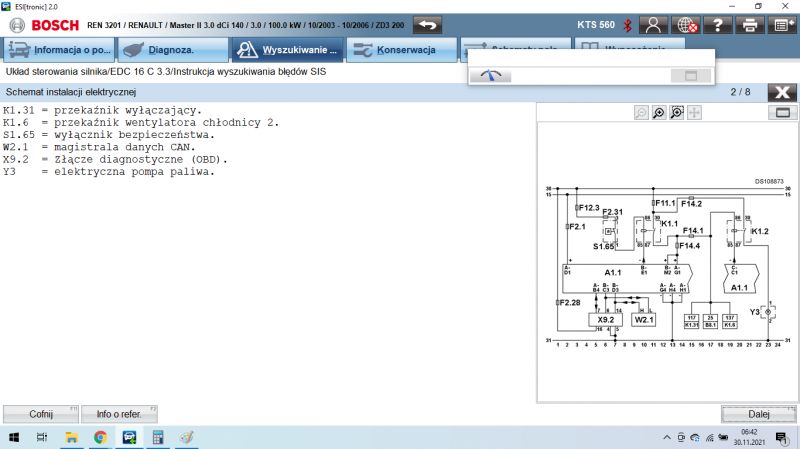Click the Schemat instalacji elektrycznej header
Screen dimensions: 800x449
coord(71,92)
